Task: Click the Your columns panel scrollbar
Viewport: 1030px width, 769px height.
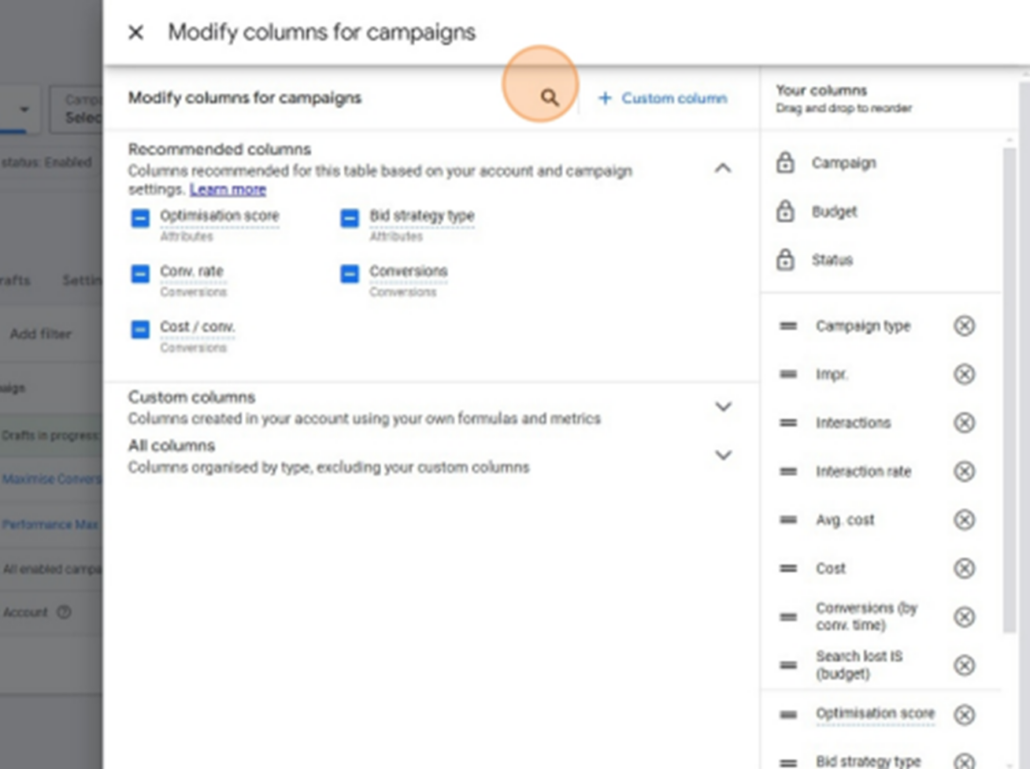Action: coord(1009,400)
